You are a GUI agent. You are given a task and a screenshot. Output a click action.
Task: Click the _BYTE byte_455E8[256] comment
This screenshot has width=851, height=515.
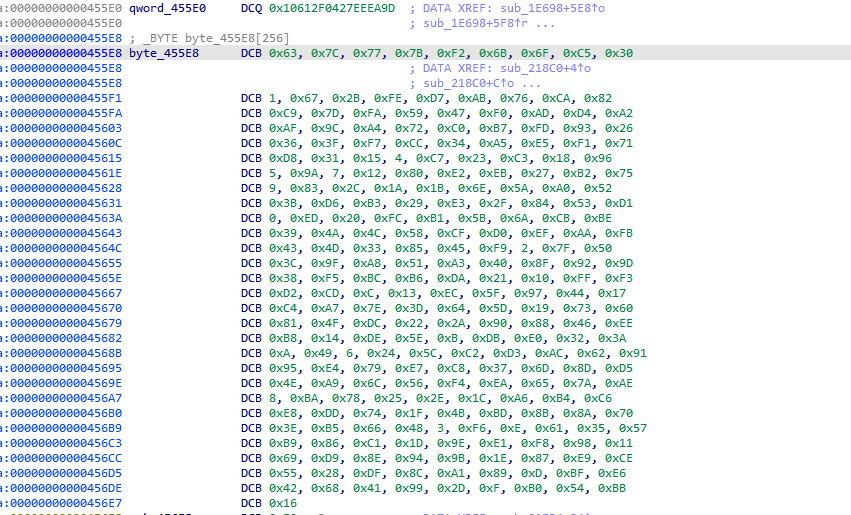point(216,39)
